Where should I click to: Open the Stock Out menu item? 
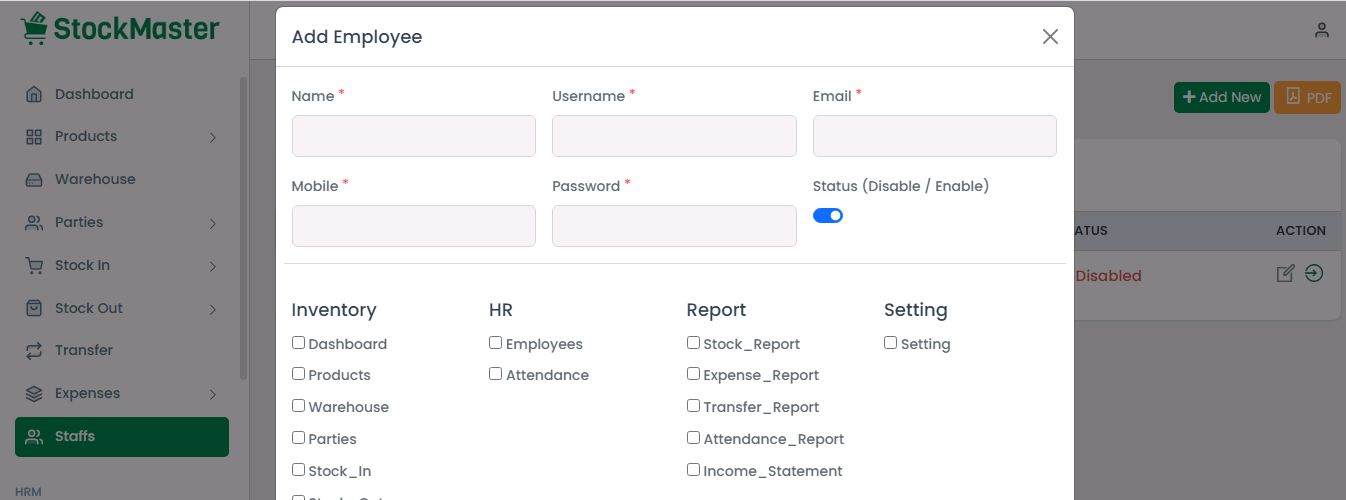(88, 308)
